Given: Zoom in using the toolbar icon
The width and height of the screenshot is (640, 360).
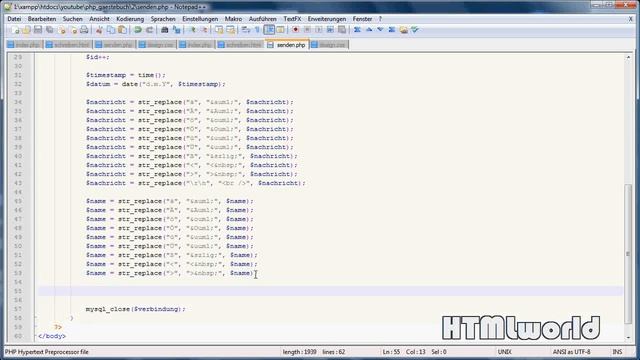Looking at the screenshot, I should click(x=192, y=30).
